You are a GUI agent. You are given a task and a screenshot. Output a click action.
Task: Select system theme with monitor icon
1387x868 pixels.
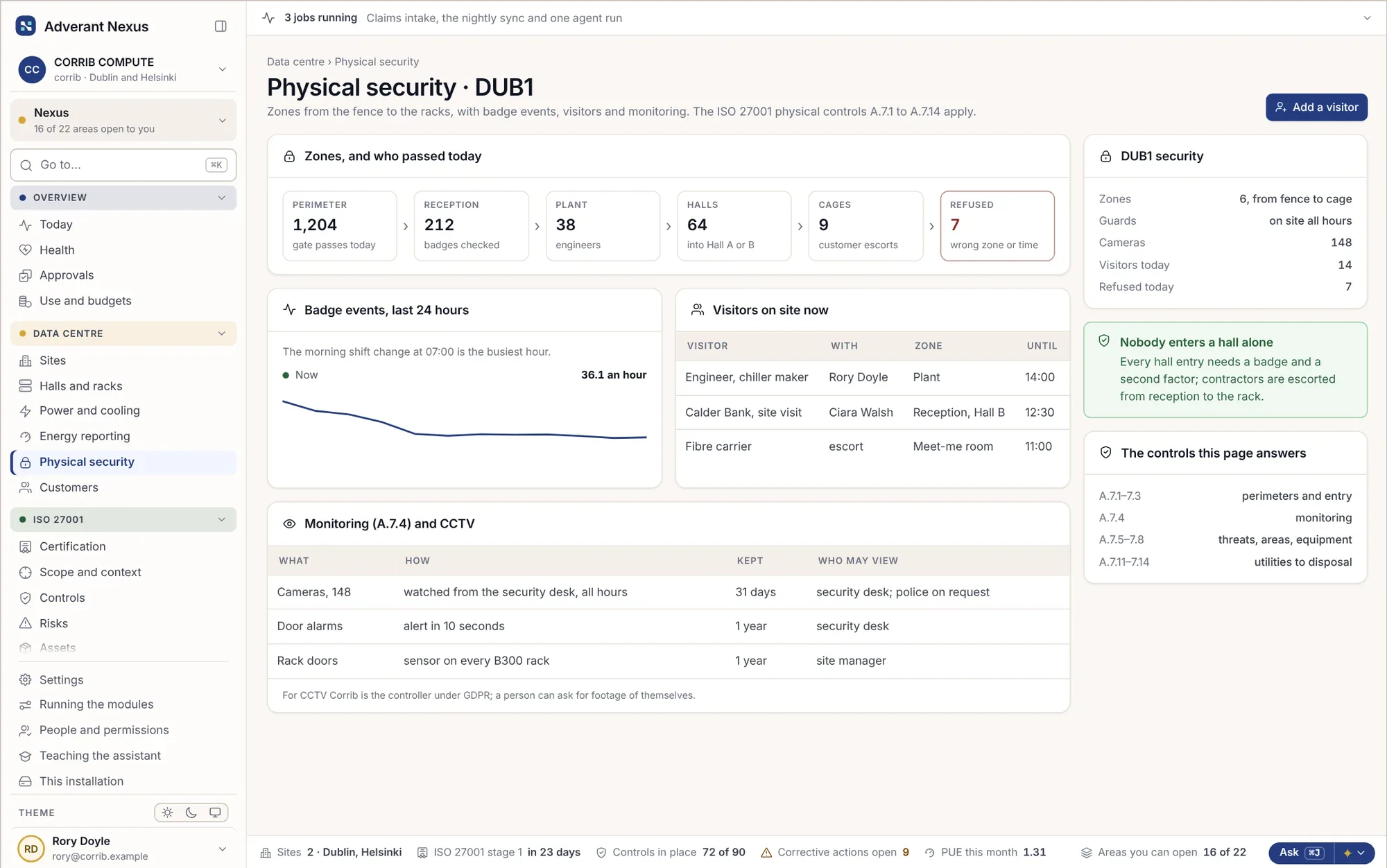[215, 813]
